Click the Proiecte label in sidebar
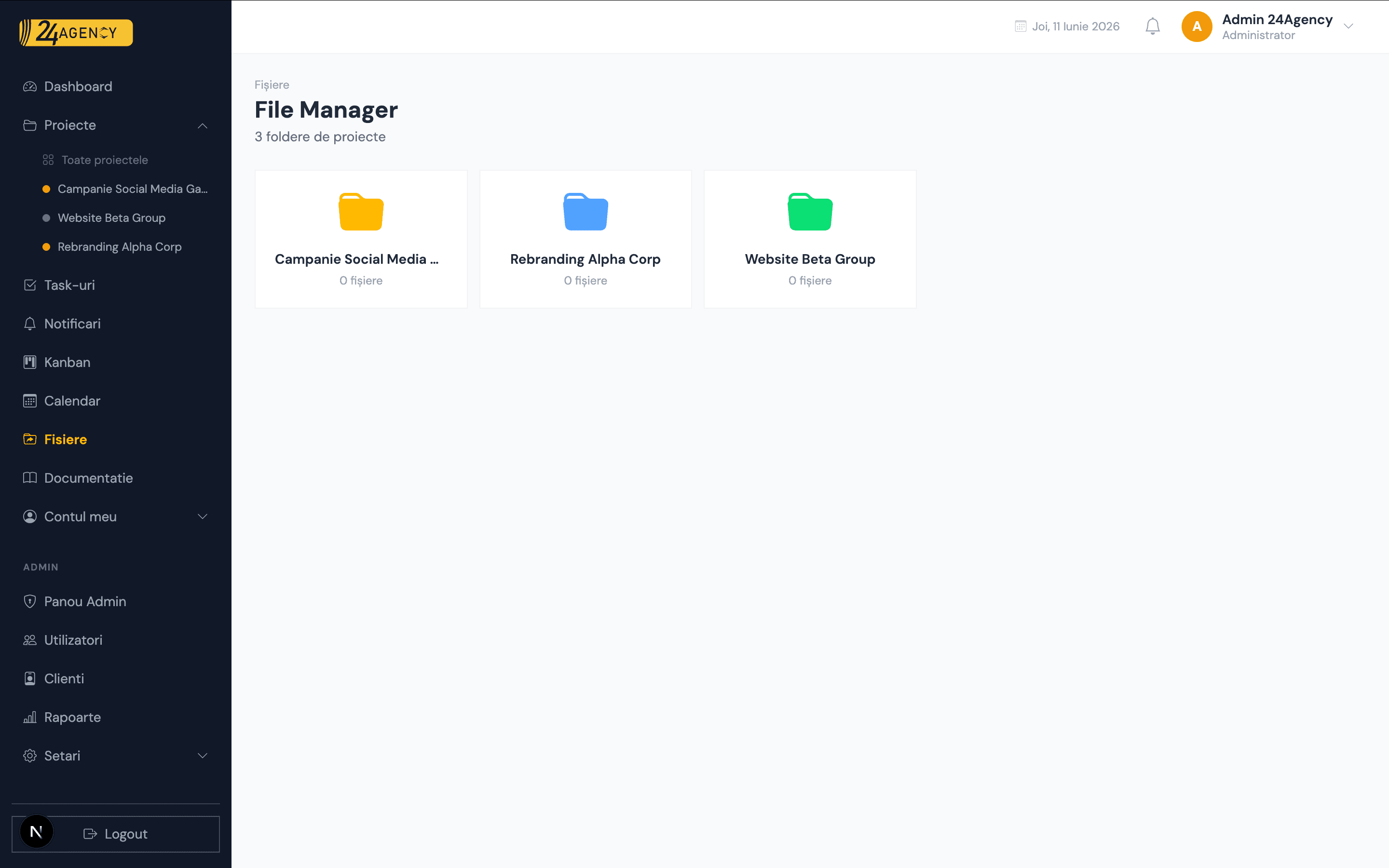 click(x=70, y=125)
